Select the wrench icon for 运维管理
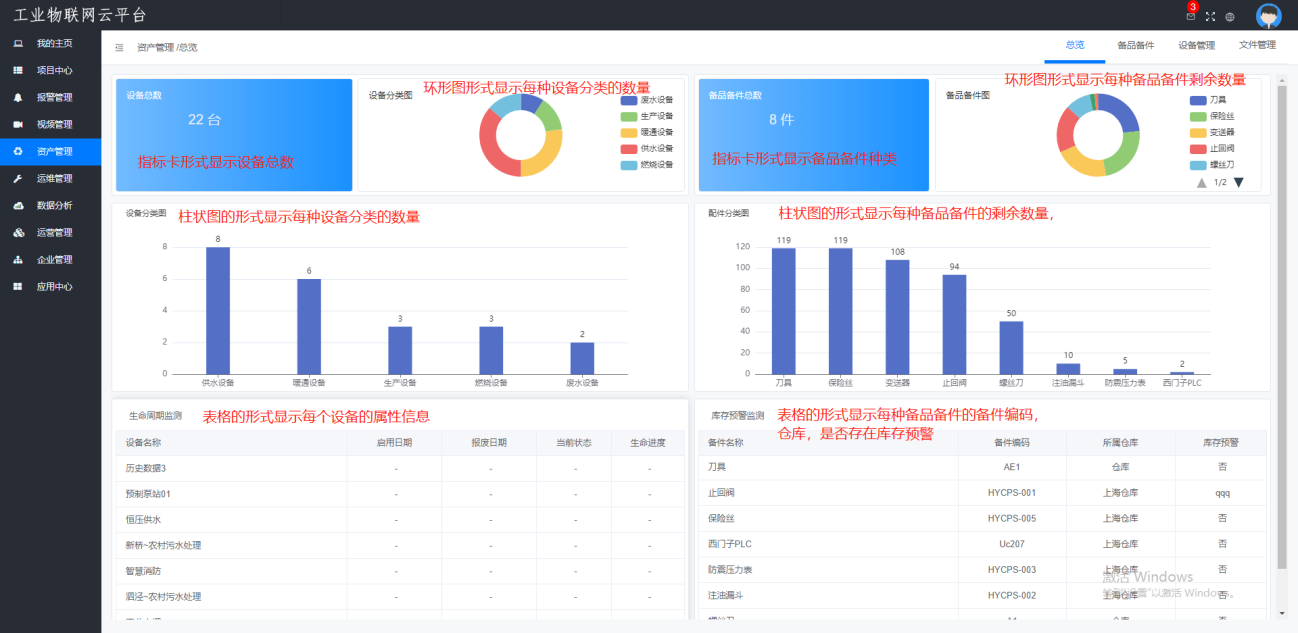This screenshot has width=1298, height=633. click(x=18, y=179)
